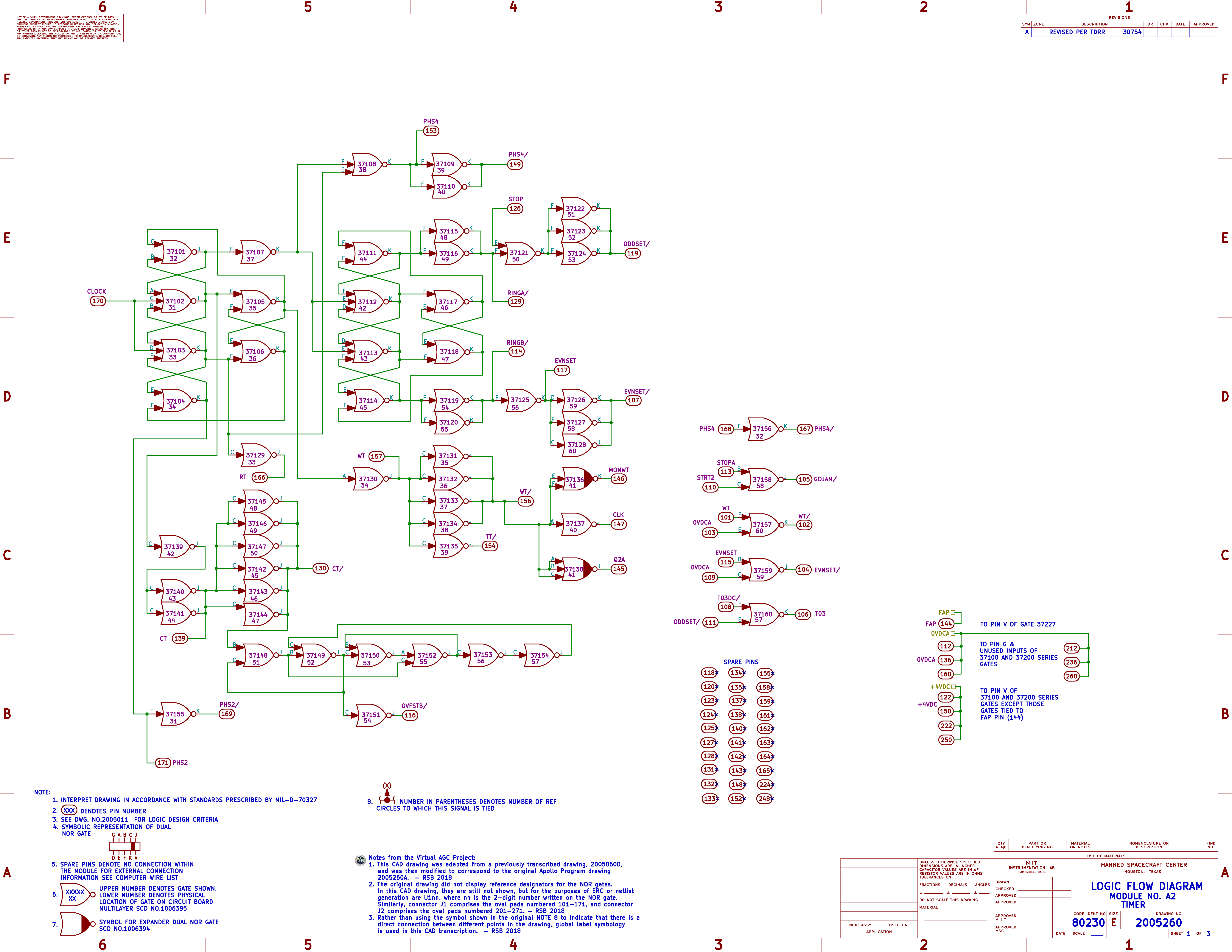Select the CT/ pin 130 oval
The height and width of the screenshot is (952, 1232).
[x=320, y=568]
